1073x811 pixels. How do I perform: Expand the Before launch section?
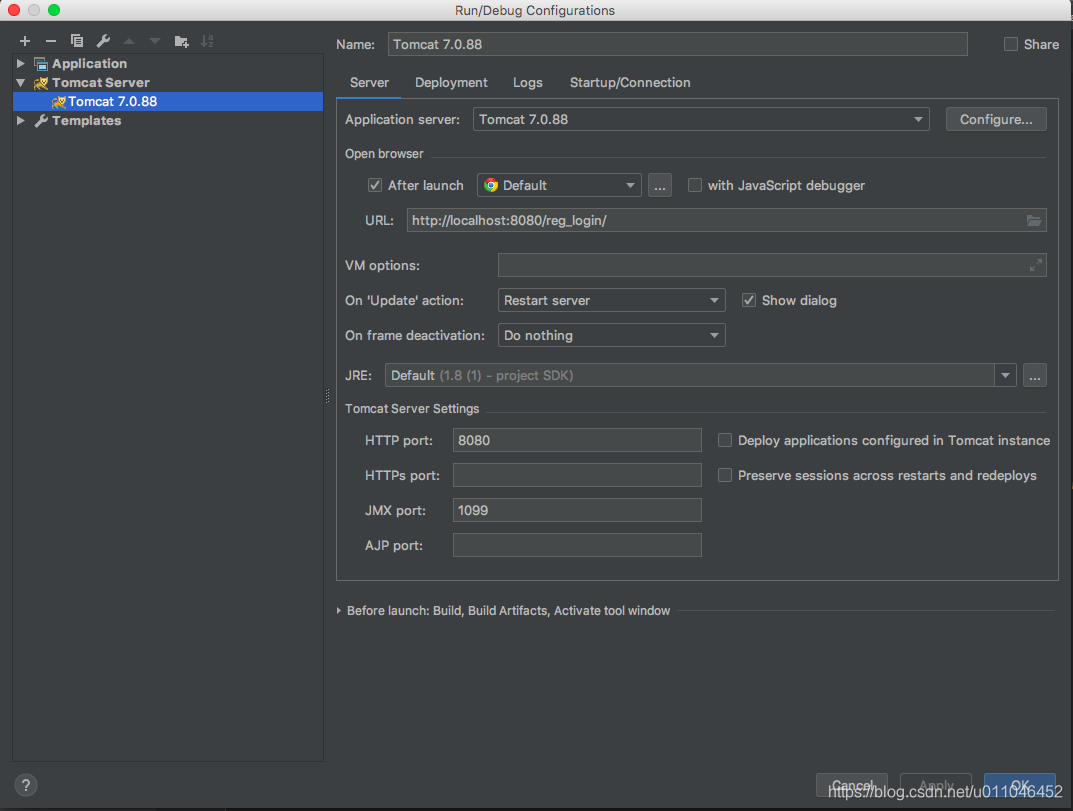339,610
